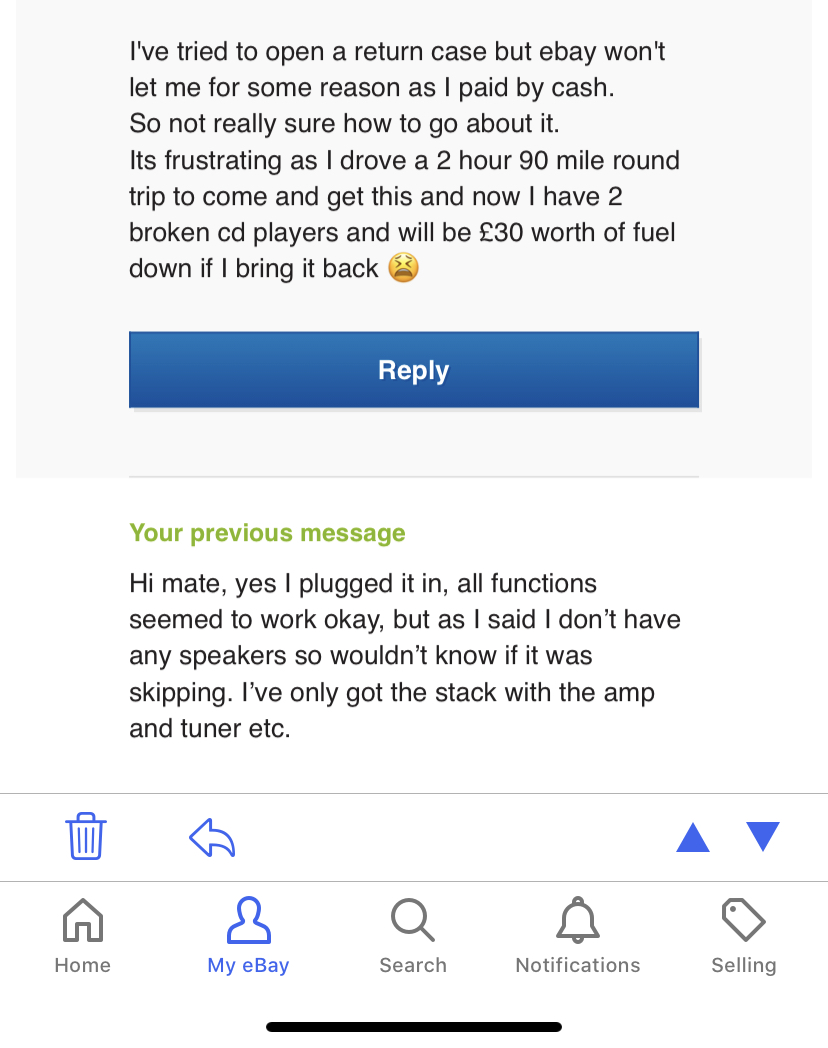Tap the magnifying glass icon
Screen dimensions: 828x1048
pos(413,920)
